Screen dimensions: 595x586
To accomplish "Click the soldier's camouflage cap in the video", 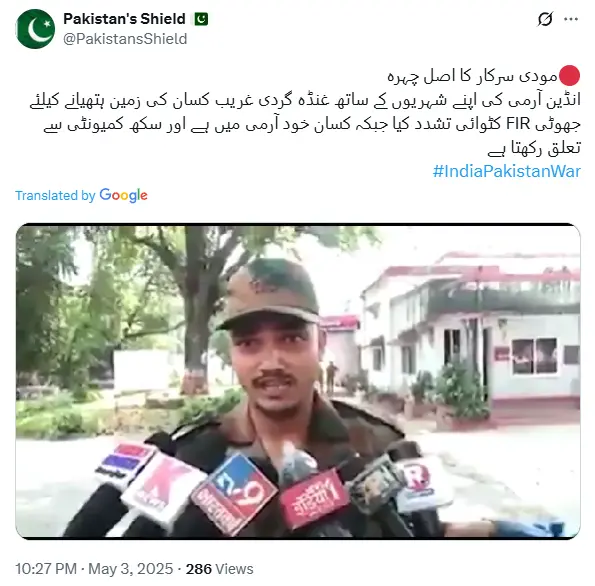I will pos(269,292).
